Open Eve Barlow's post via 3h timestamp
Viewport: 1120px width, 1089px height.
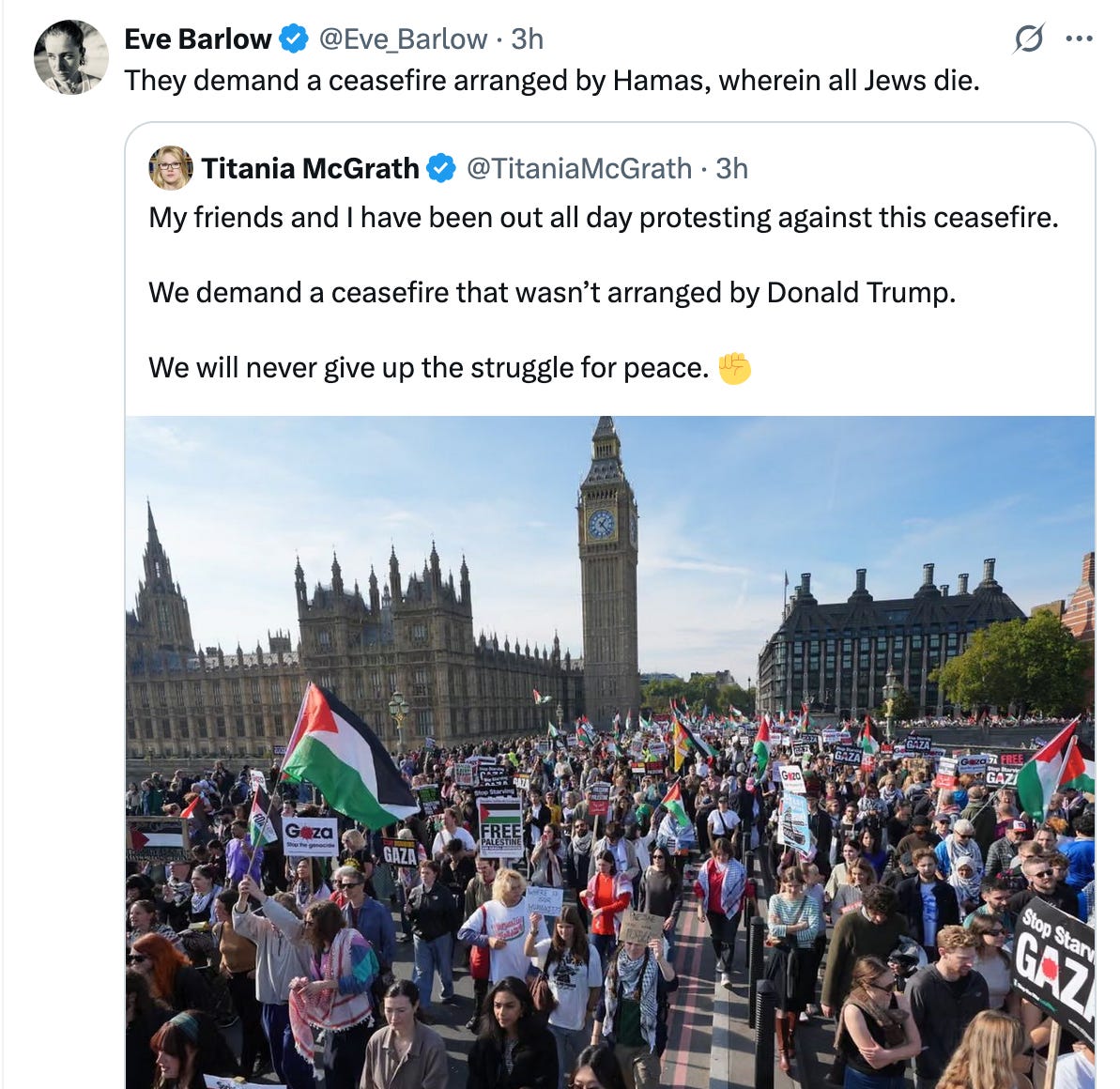[528, 39]
